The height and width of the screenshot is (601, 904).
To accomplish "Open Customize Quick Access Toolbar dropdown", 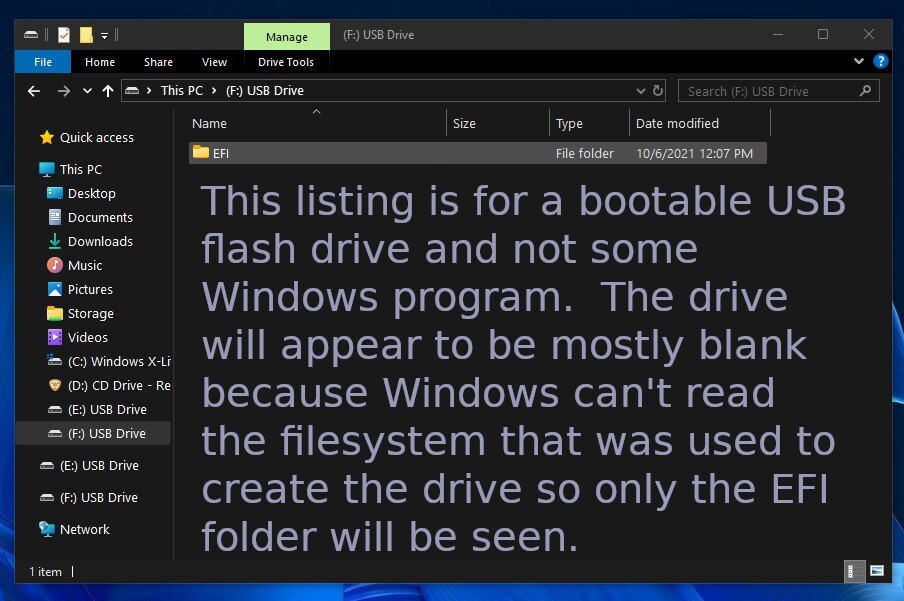I will tap(104, 36).
